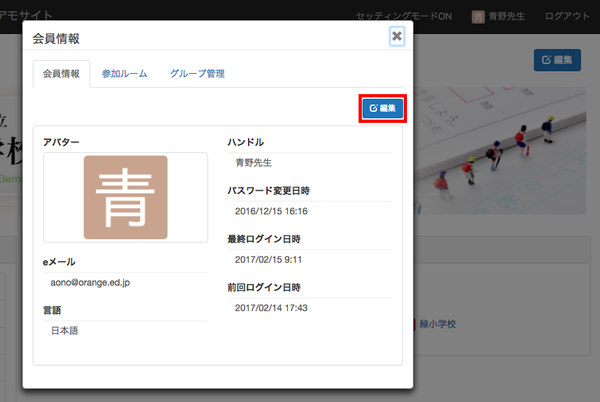The width and height of the screenshot is (600, 402).
Task: Click the miniature figures banner image
Action: tap(505, 150)
